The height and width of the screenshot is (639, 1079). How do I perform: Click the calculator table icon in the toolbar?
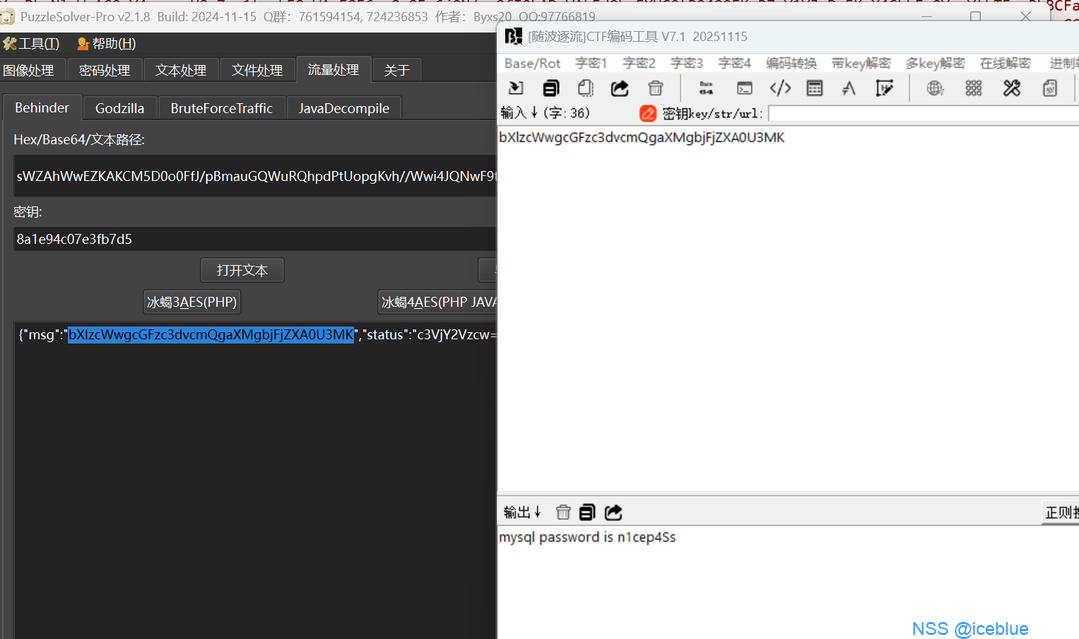[x=815, y=88]
